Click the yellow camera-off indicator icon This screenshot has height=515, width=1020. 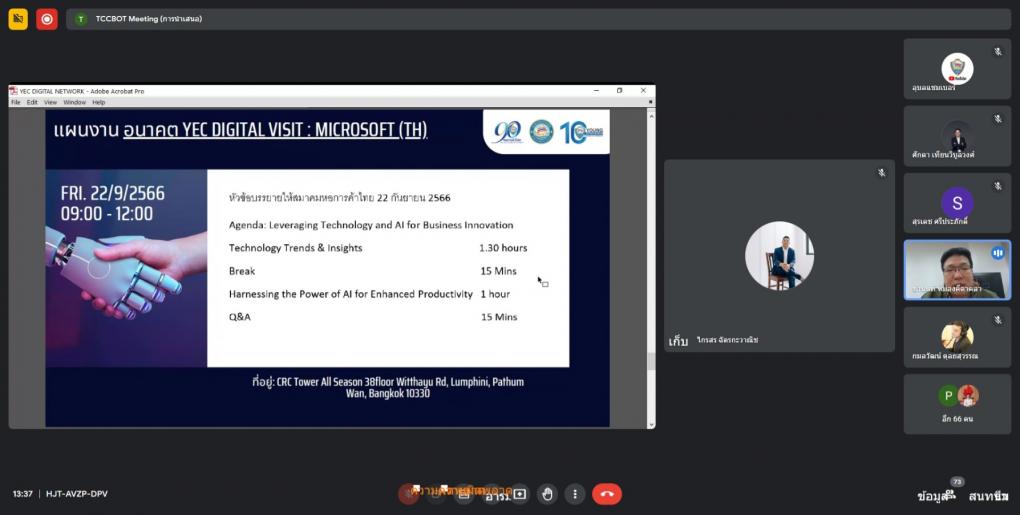[x=18, y=19]
